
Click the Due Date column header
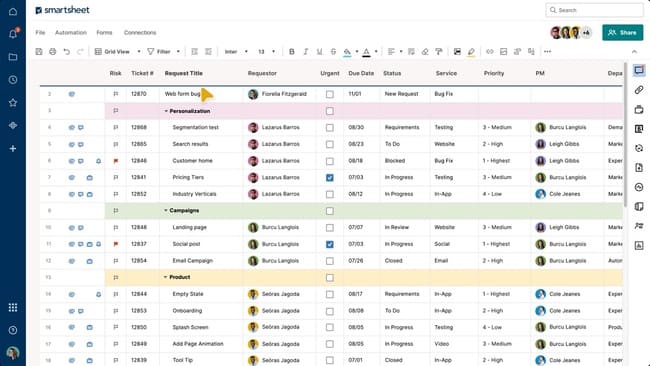tap(361, 73)
